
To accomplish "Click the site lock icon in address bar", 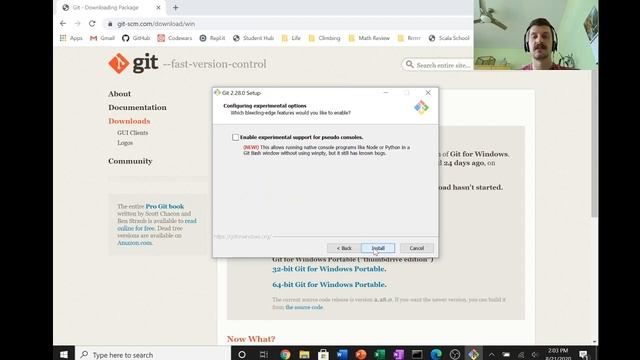I will click(110, 24).
